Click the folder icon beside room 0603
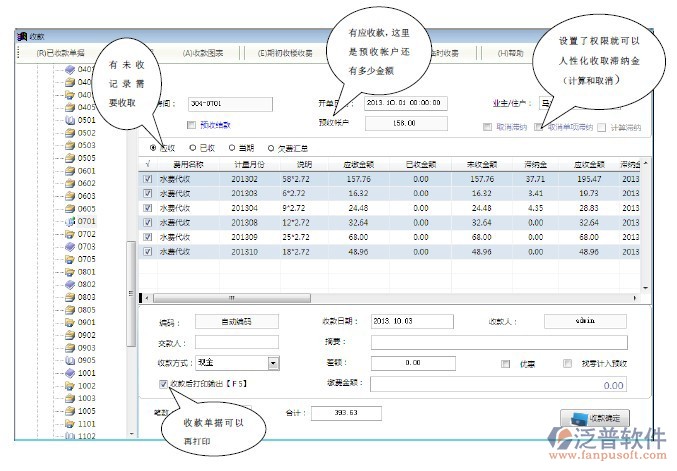This screenshot has height=471, width=677. point(70,196)
